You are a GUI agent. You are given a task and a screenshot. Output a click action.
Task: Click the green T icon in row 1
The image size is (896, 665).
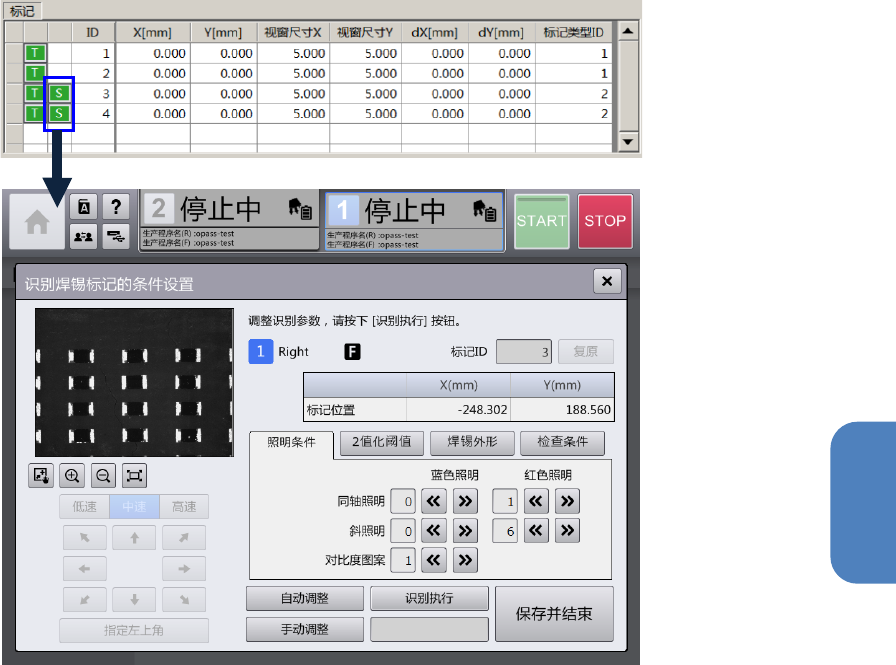[35, 53]
